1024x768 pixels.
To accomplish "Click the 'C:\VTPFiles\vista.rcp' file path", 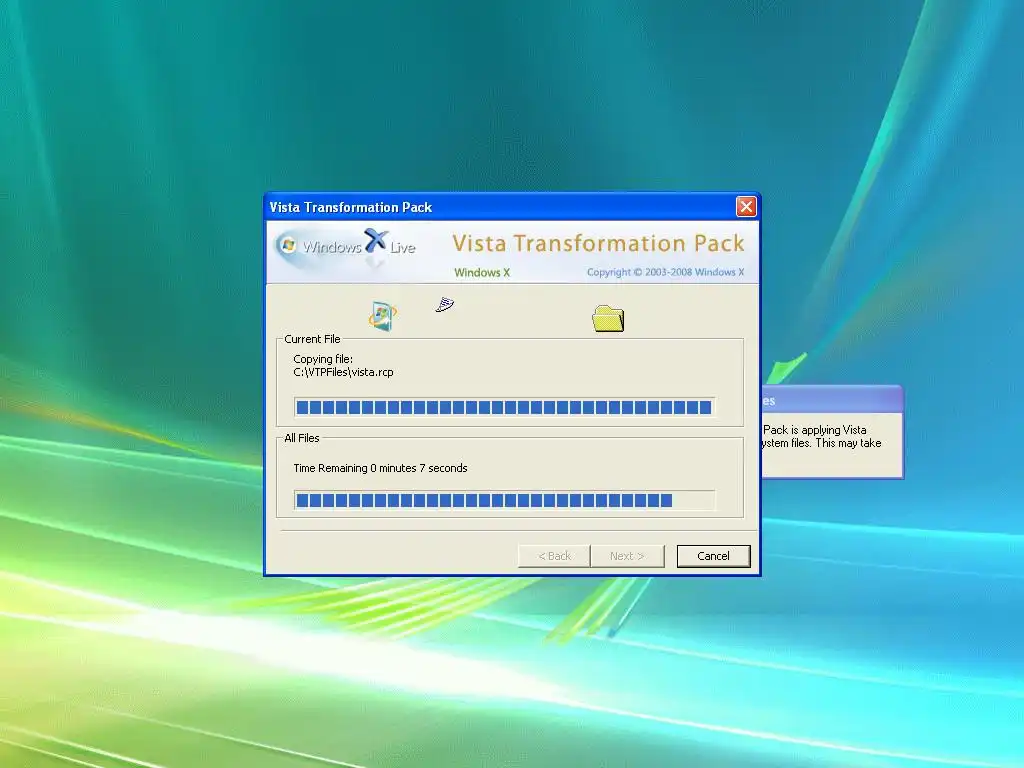I will [x=344, y=372].
